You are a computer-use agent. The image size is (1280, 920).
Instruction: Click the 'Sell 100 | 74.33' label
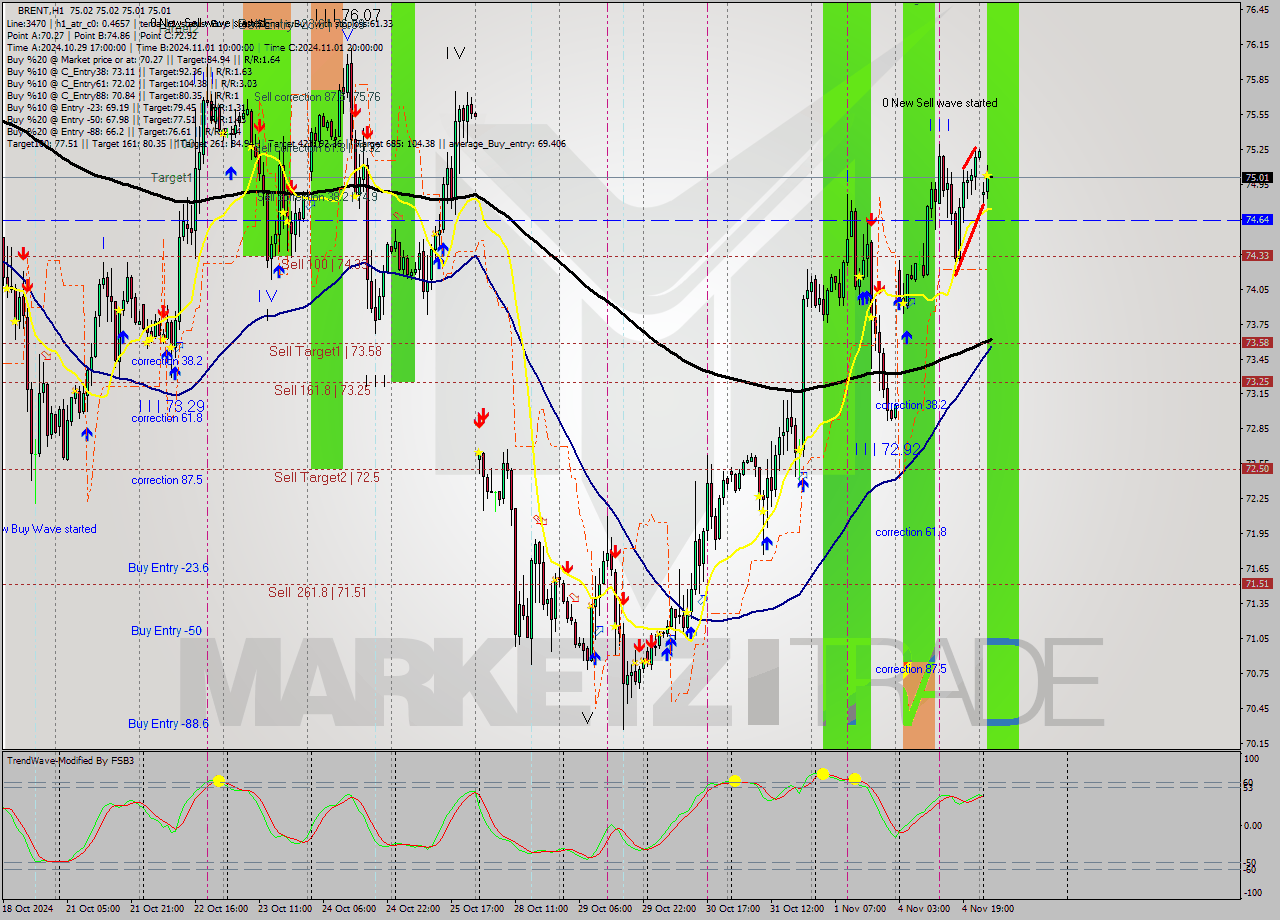pos(324,264)
